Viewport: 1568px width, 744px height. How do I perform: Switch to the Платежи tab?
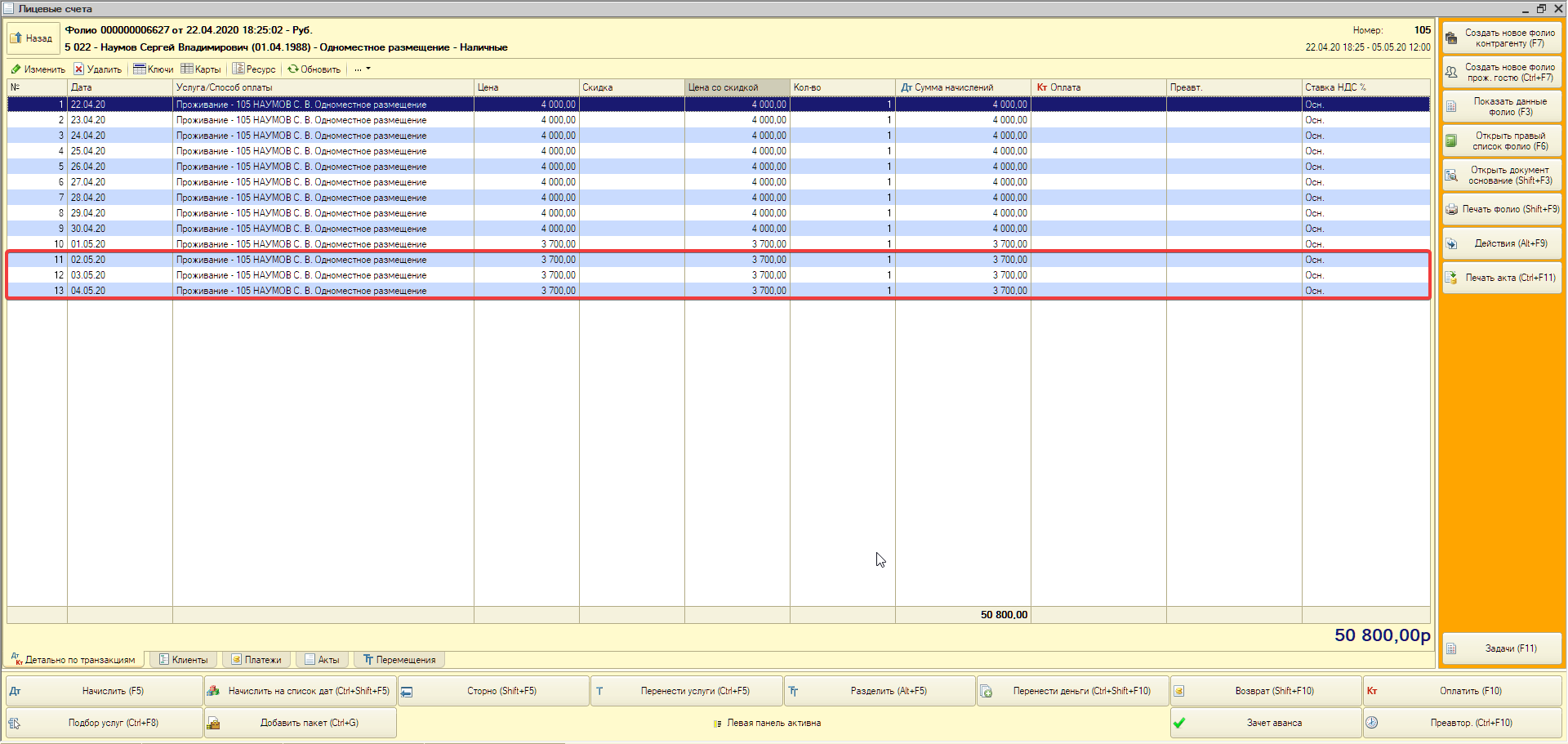coord(256,660)
